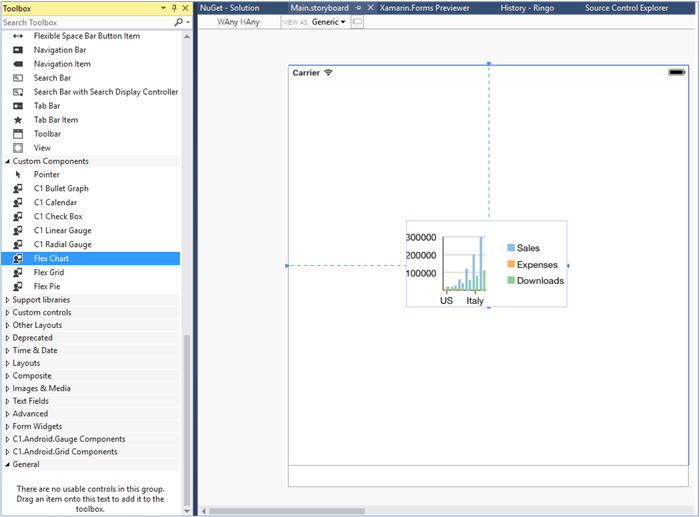Click the Search Bar toolbox item
The image size is (700, 517).
(52, 78)
